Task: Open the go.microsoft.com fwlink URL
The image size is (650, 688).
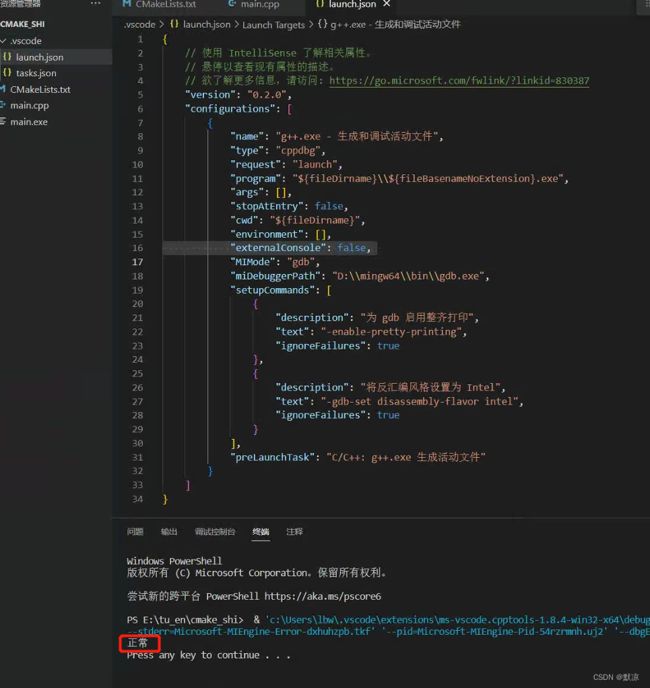Action: coord(459,81)
